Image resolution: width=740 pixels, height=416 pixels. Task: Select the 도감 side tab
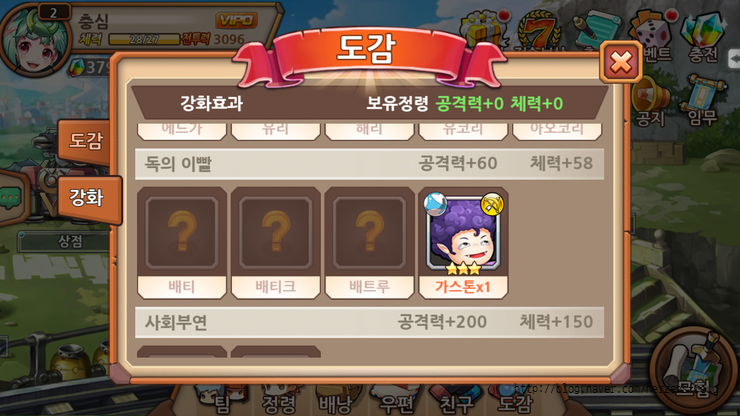point(85,141)
